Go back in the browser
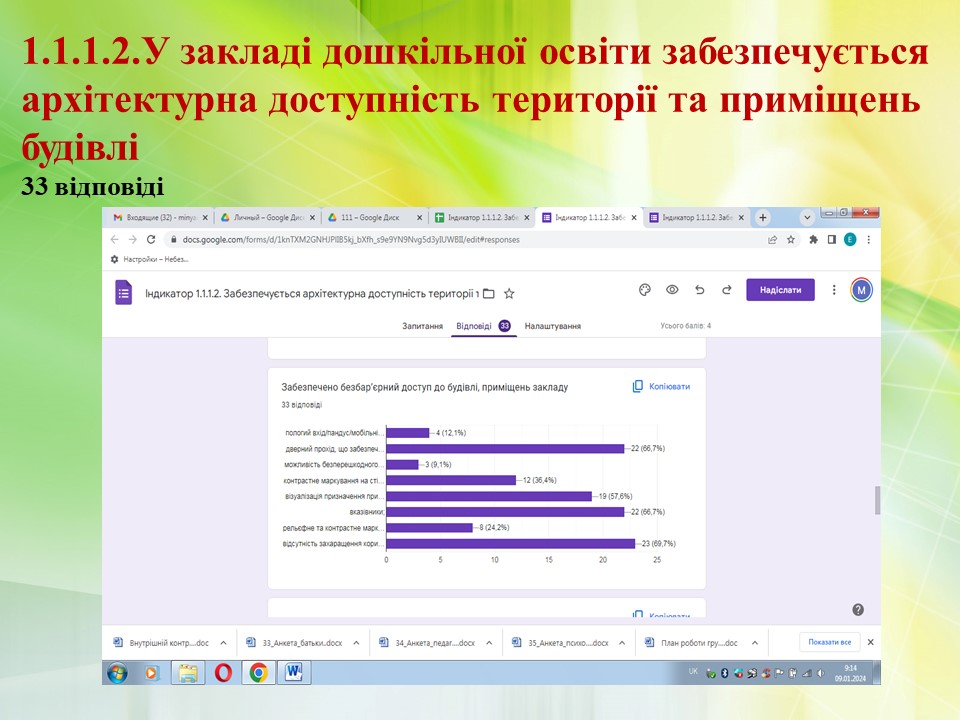The width and height of the screenshot is (960, 720). pos(114,239)
